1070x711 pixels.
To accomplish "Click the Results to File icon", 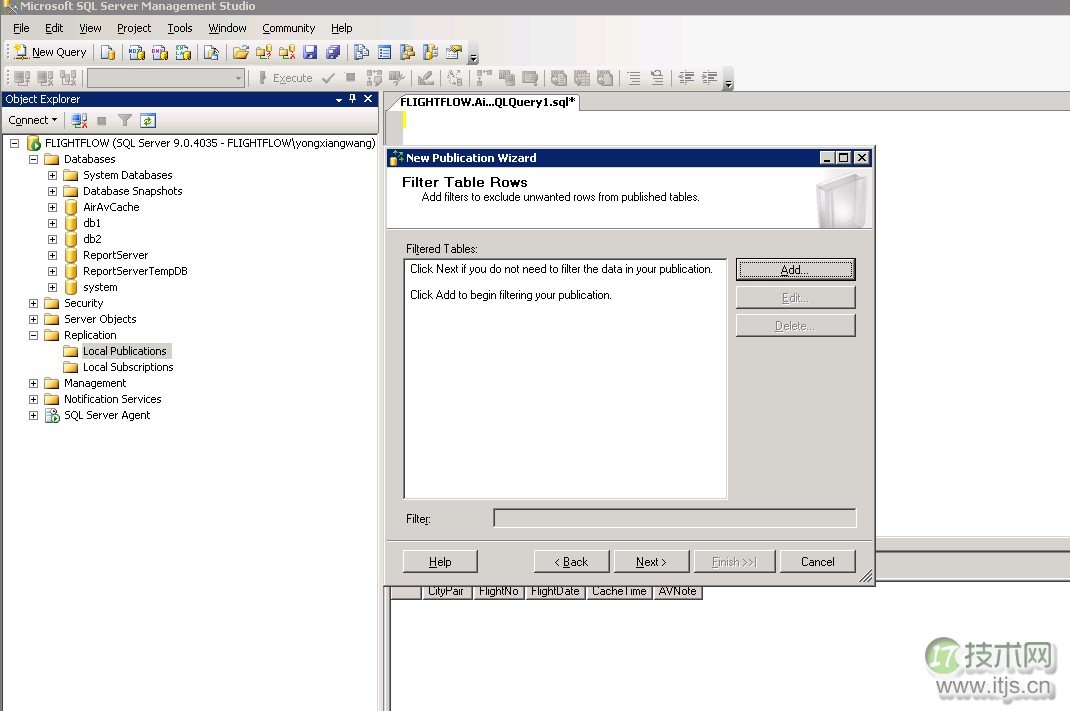I will coord(605,78).
